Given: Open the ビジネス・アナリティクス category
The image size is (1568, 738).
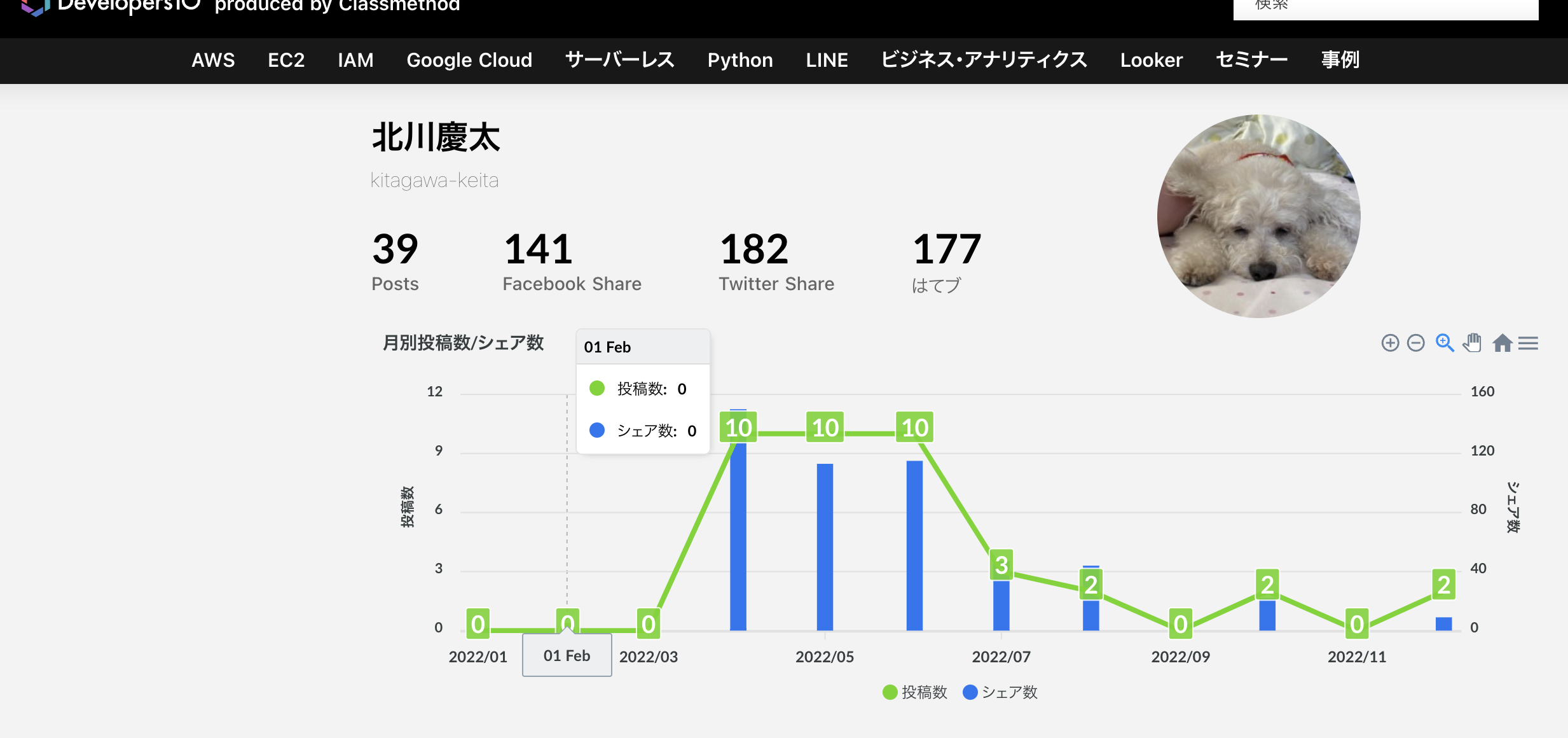Looking at the screenshot, I should [984, 60].
